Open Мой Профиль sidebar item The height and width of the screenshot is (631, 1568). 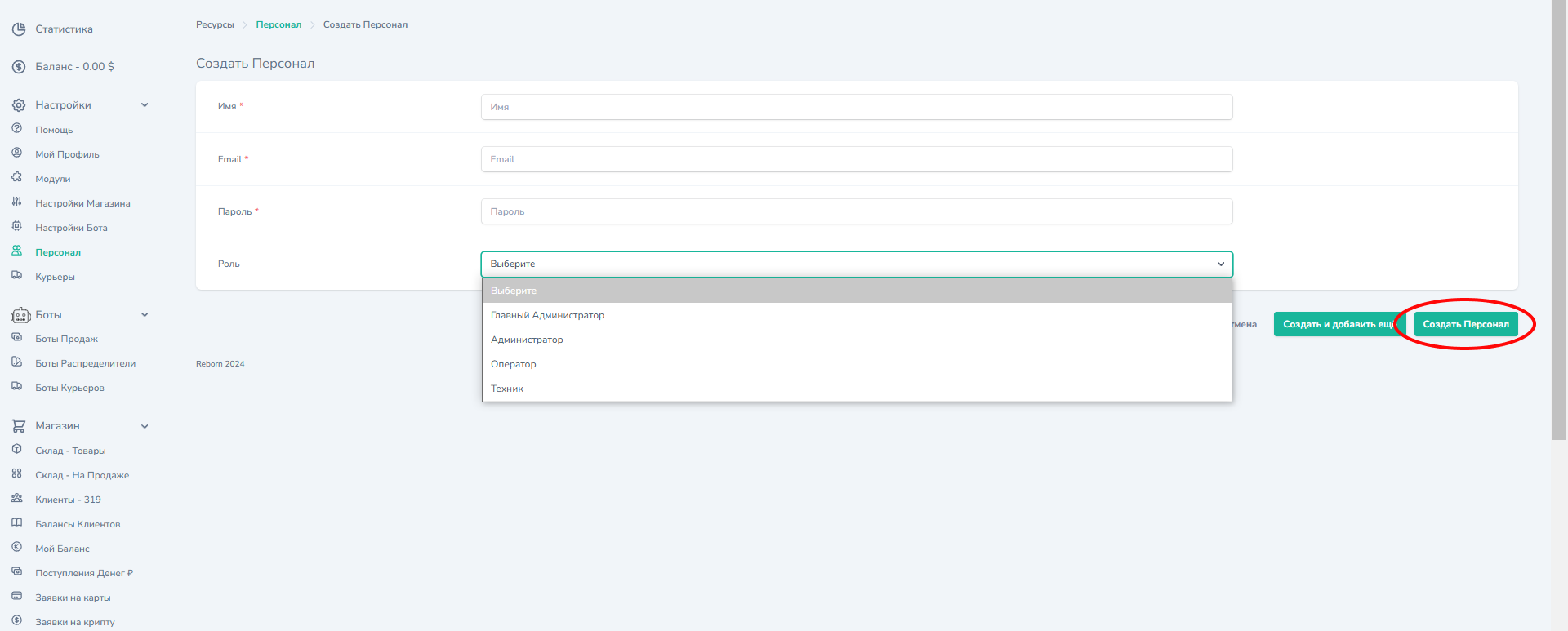click(67, 154)
